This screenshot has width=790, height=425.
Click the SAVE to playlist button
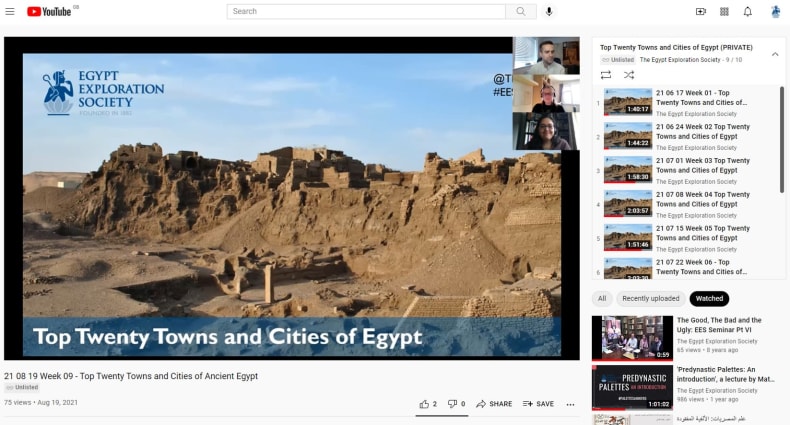pos(538,404)
